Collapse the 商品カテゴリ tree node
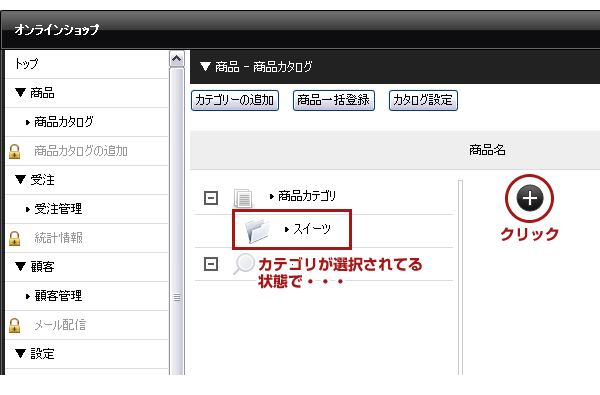Image resolution: width=600 pixels, height=395 pixels. click(211, 198)
